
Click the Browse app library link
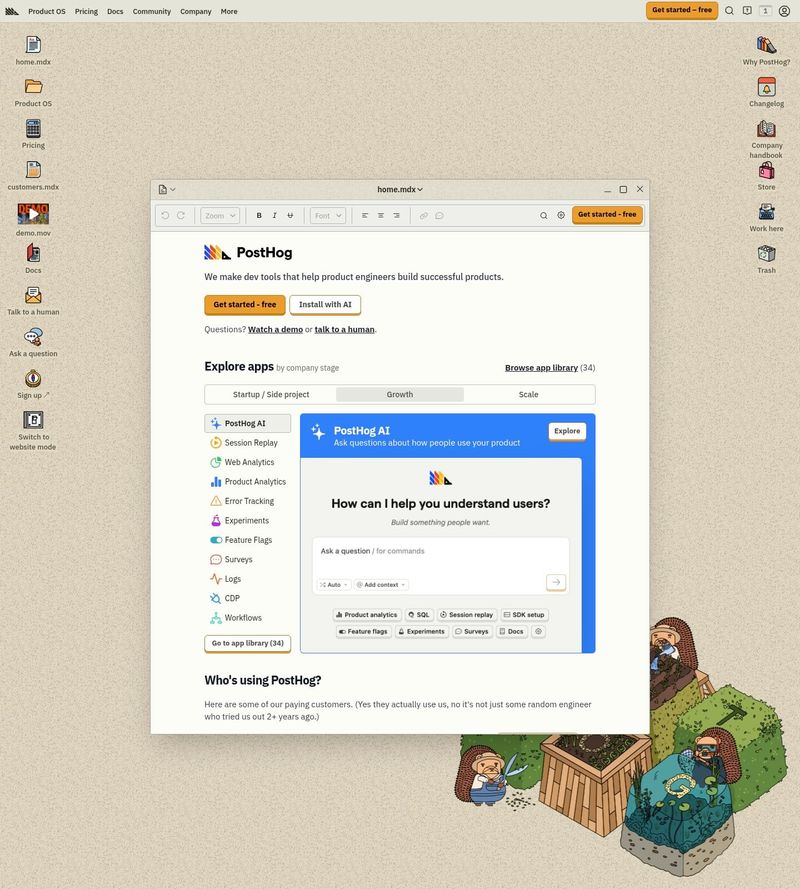[x=541, y=367]
